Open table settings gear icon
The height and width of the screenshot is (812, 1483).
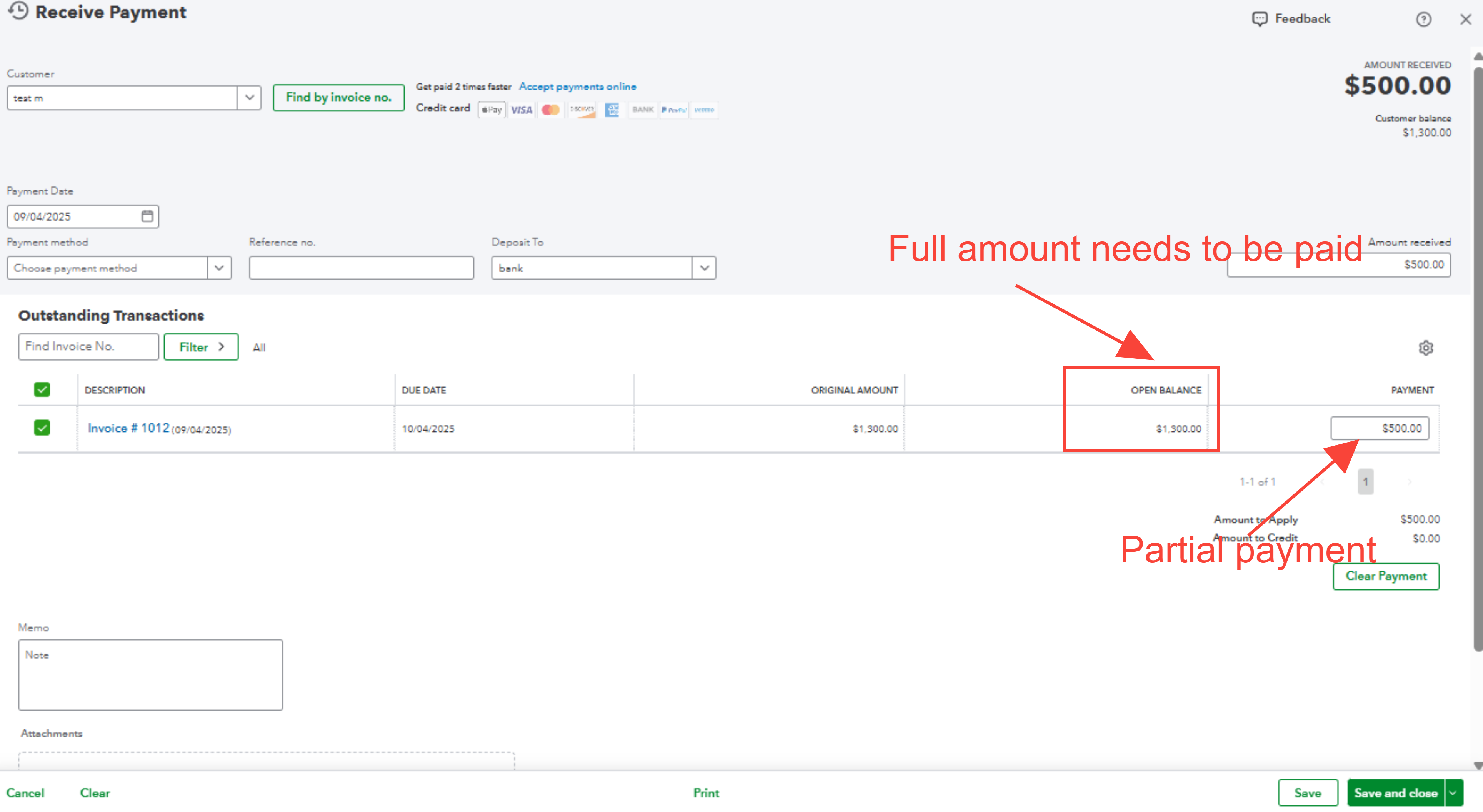[1425, 348]
